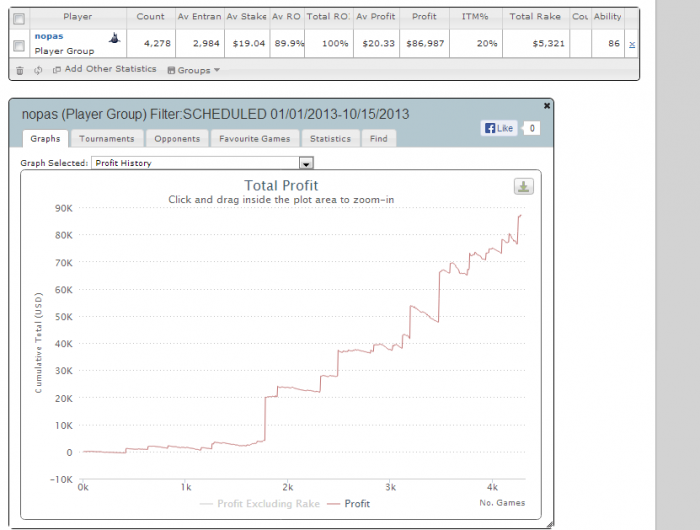
Task: Sort by the Player column header
Action: point(78,17)
